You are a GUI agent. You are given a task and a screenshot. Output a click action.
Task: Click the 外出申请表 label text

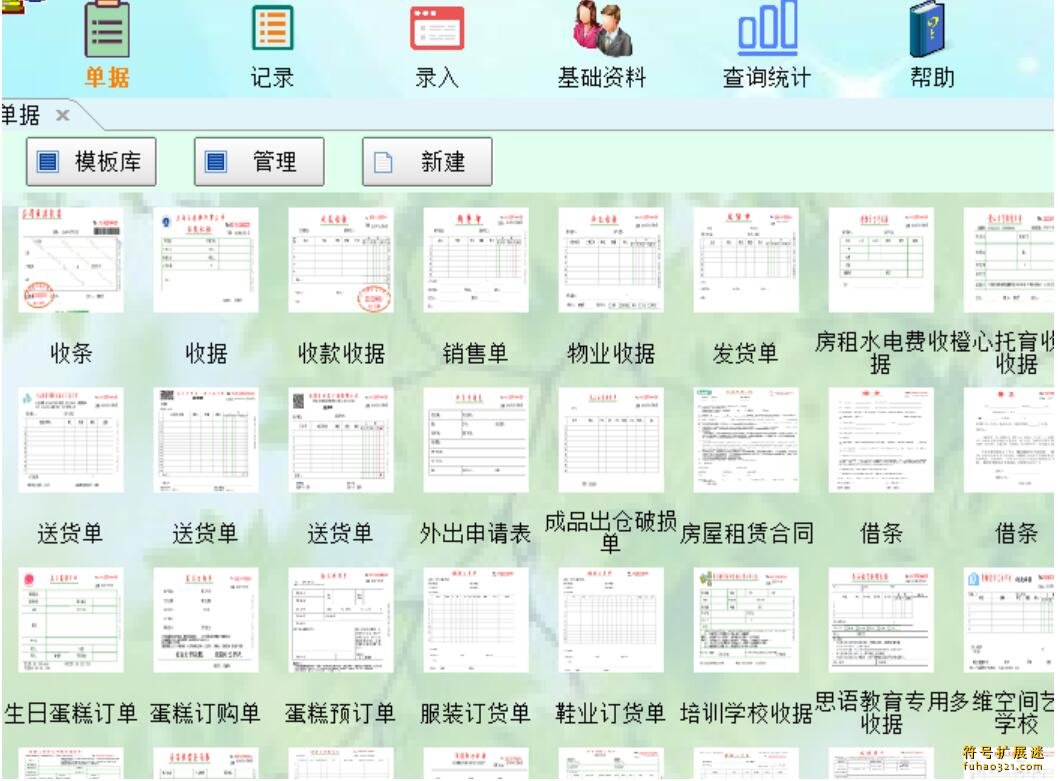(475, 533)
